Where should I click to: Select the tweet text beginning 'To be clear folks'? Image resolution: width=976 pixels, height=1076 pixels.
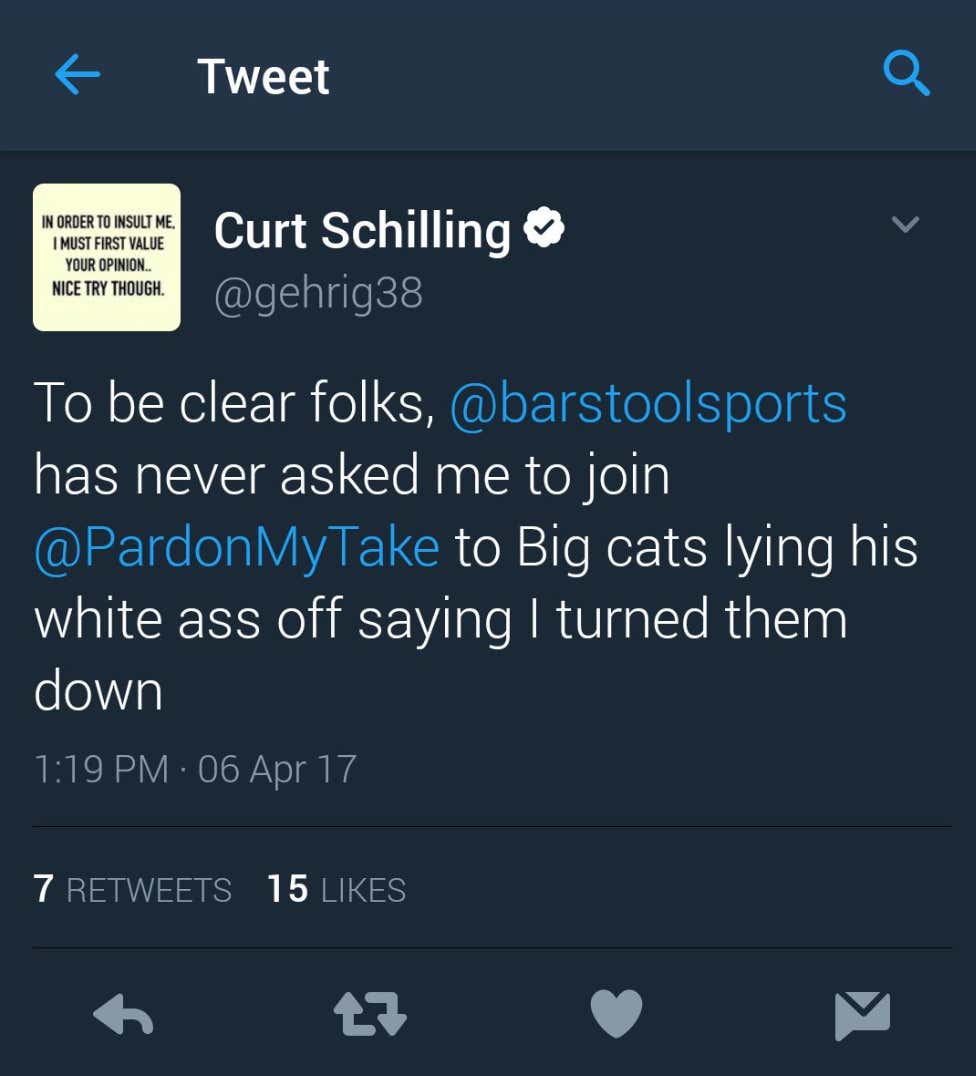coord(476,546)
